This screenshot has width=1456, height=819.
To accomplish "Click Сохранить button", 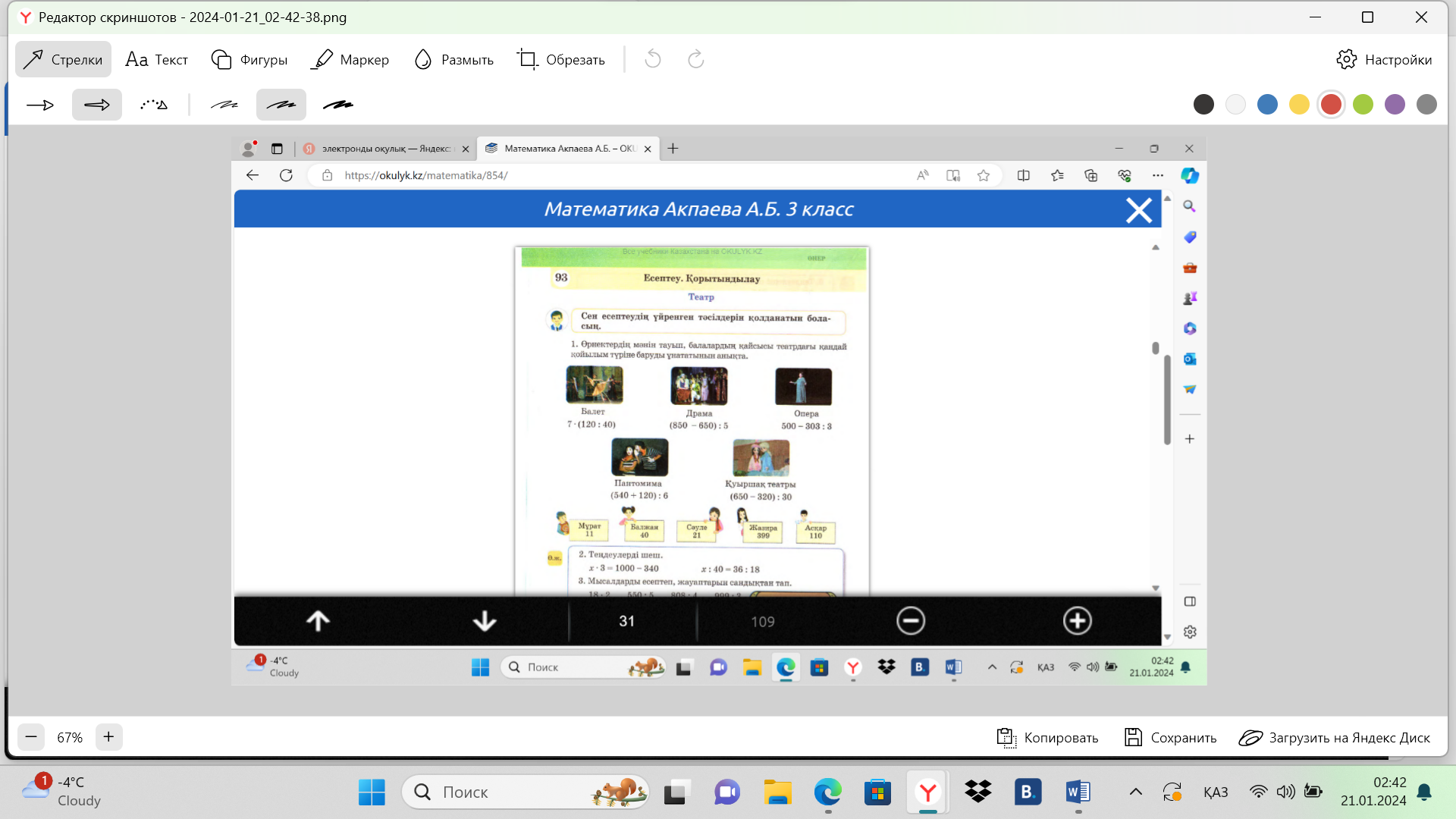I will [1170, 737].
